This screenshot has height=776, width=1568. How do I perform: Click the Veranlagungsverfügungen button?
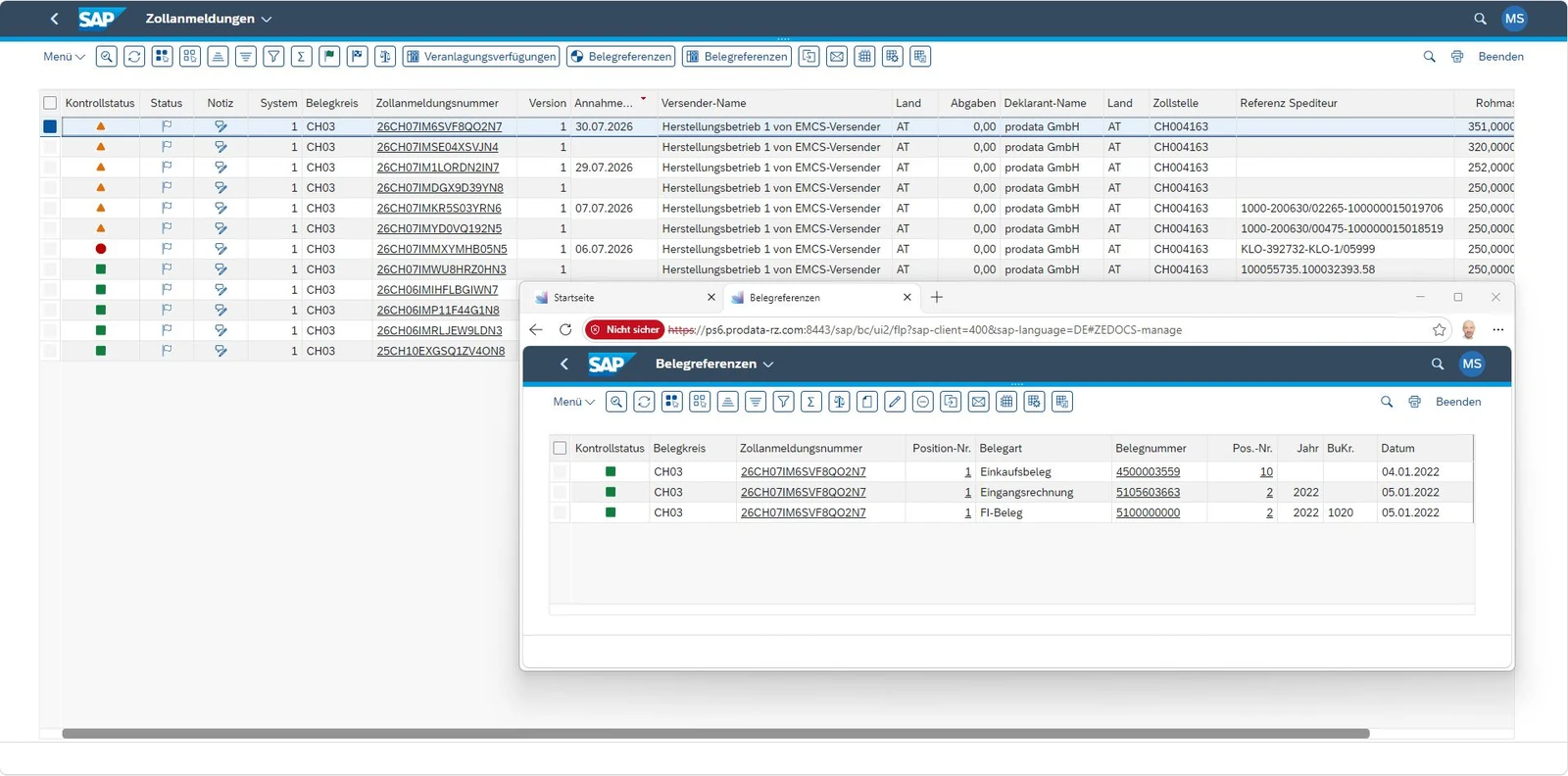(x=481, y=57)
